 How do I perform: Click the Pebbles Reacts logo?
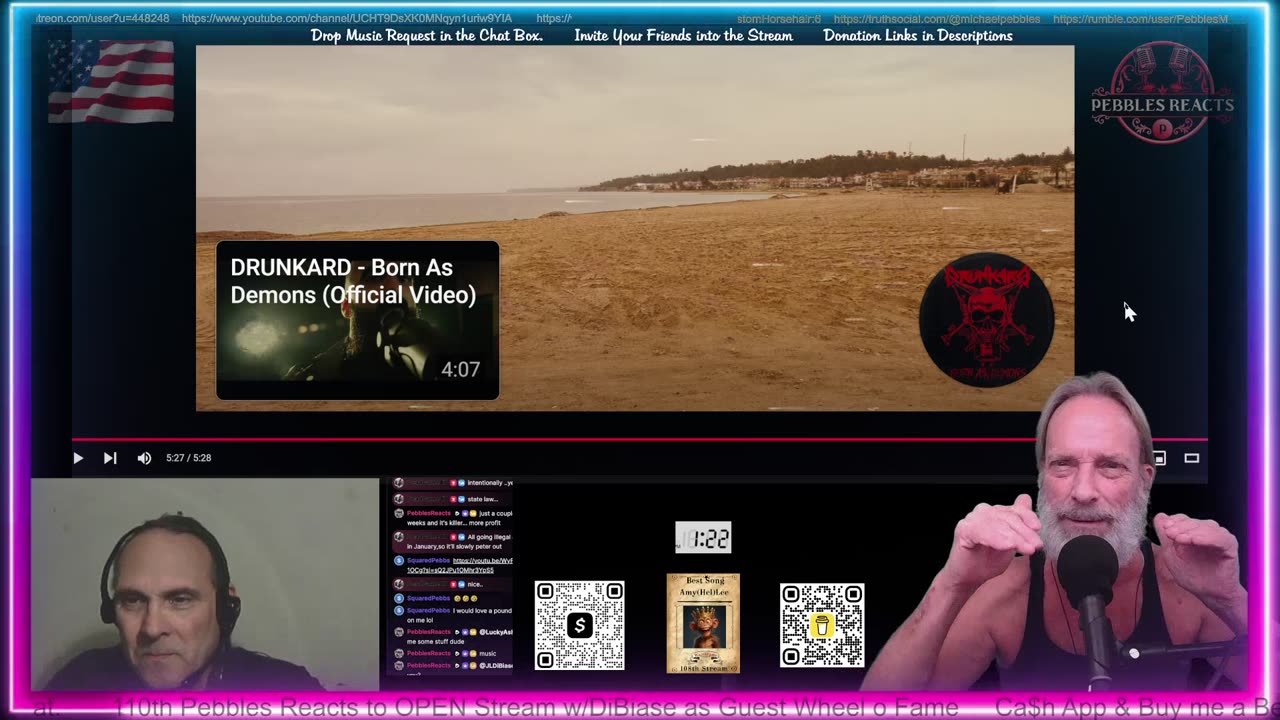(x=1162, y=92)
